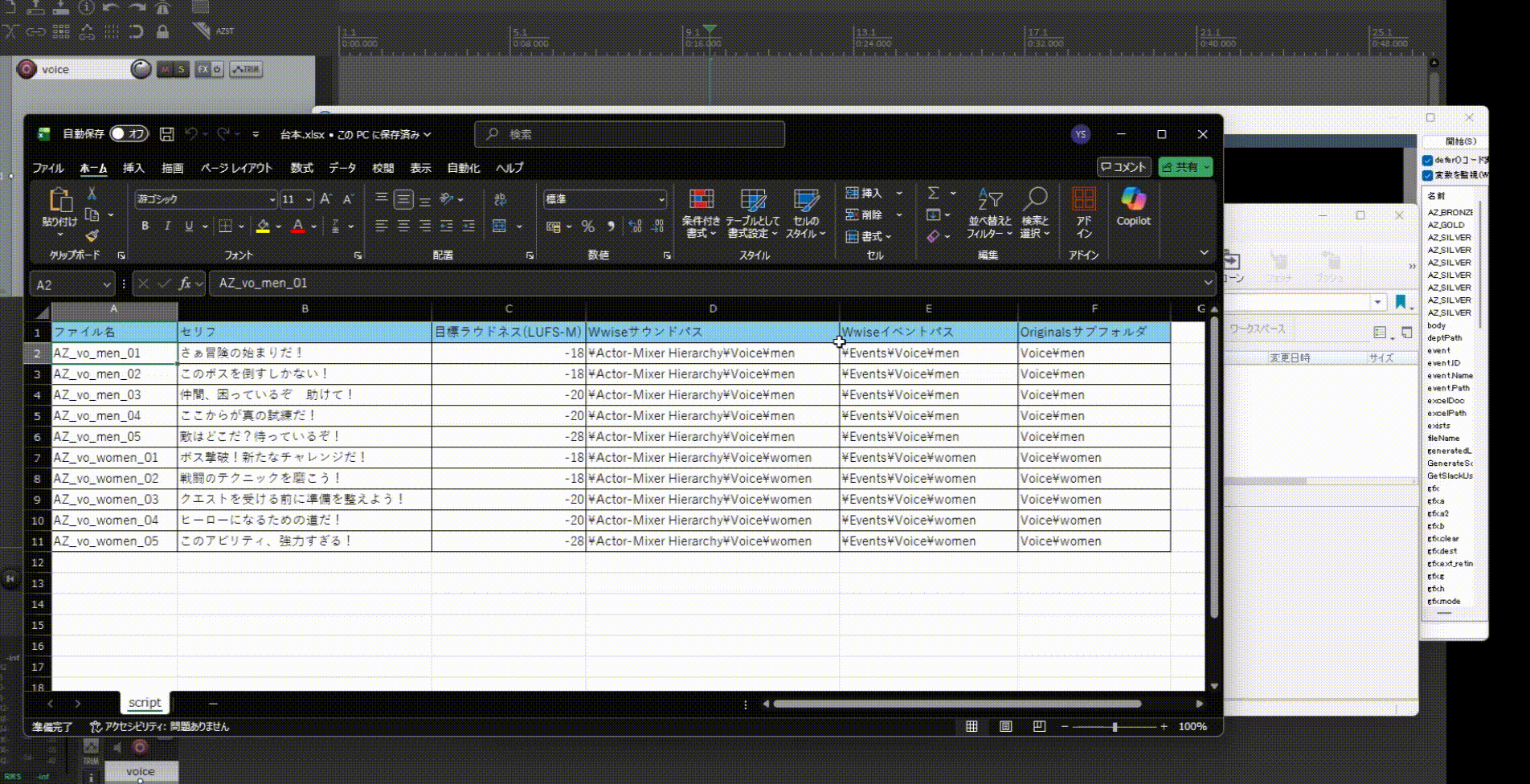Switch to the データ ribbon tab

(x=342, y=168)
